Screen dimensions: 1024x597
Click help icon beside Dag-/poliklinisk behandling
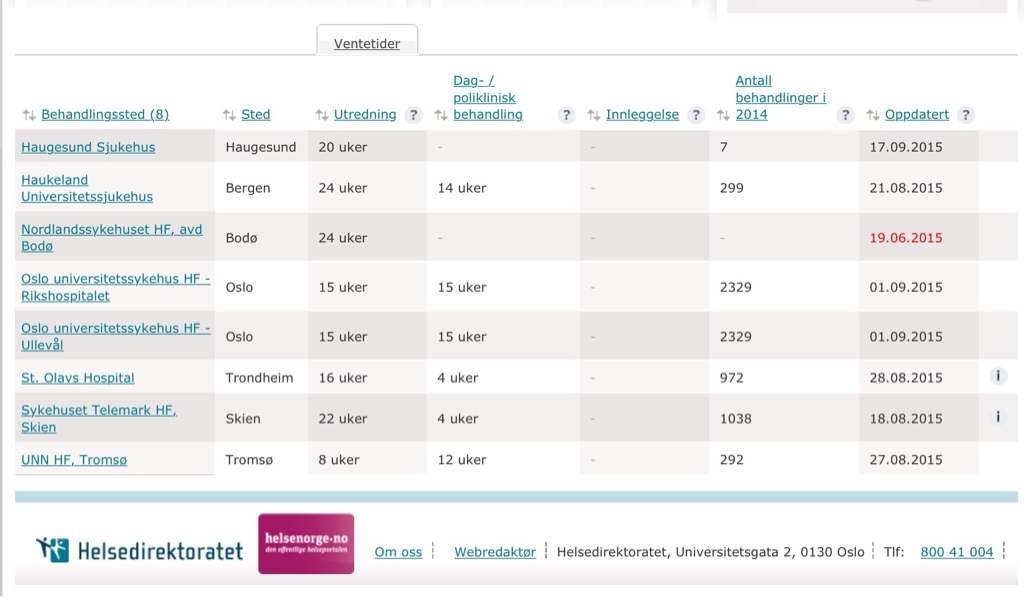click(567, 115)
